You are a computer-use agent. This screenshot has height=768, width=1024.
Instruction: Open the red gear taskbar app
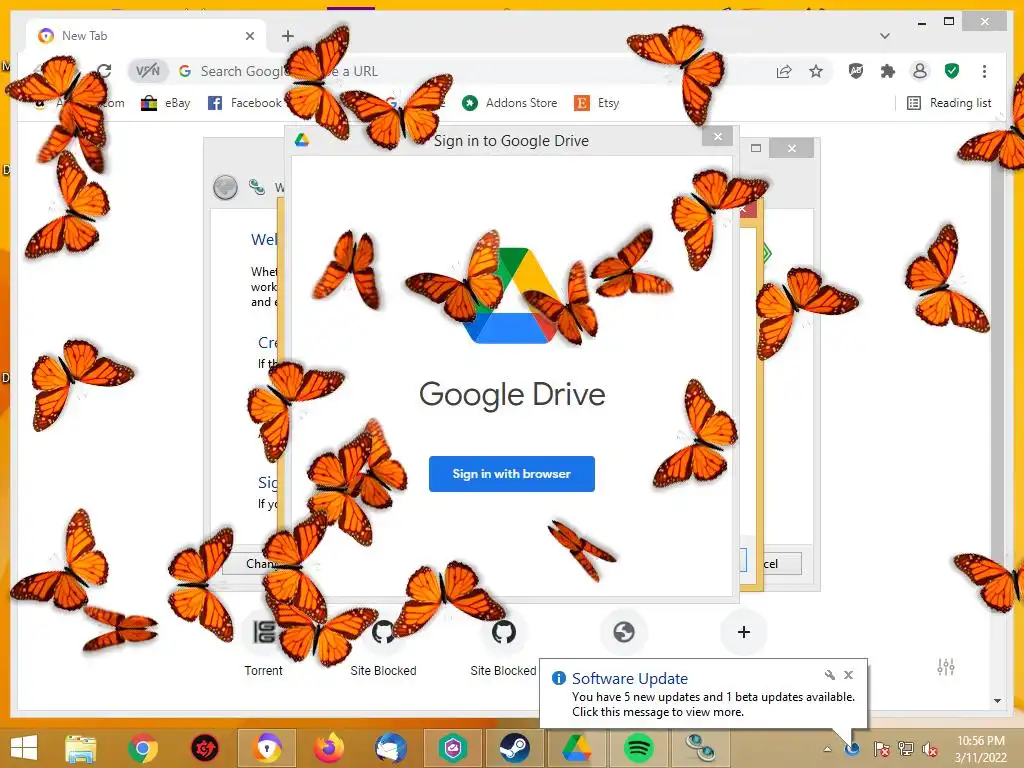[x=204, y=748]
